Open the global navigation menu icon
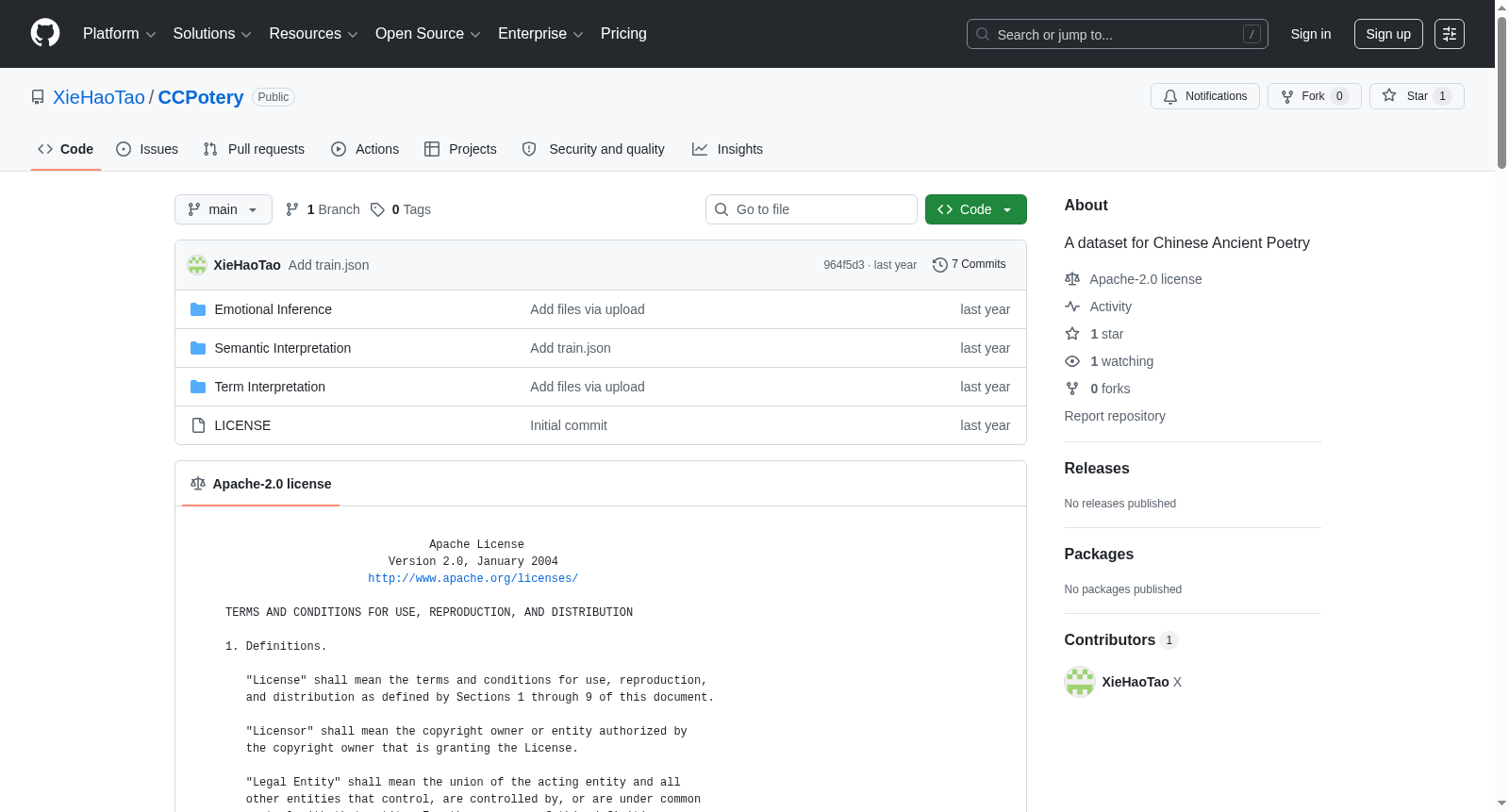Viewport: 1509px width, 812px height. tap(1450, 34)
